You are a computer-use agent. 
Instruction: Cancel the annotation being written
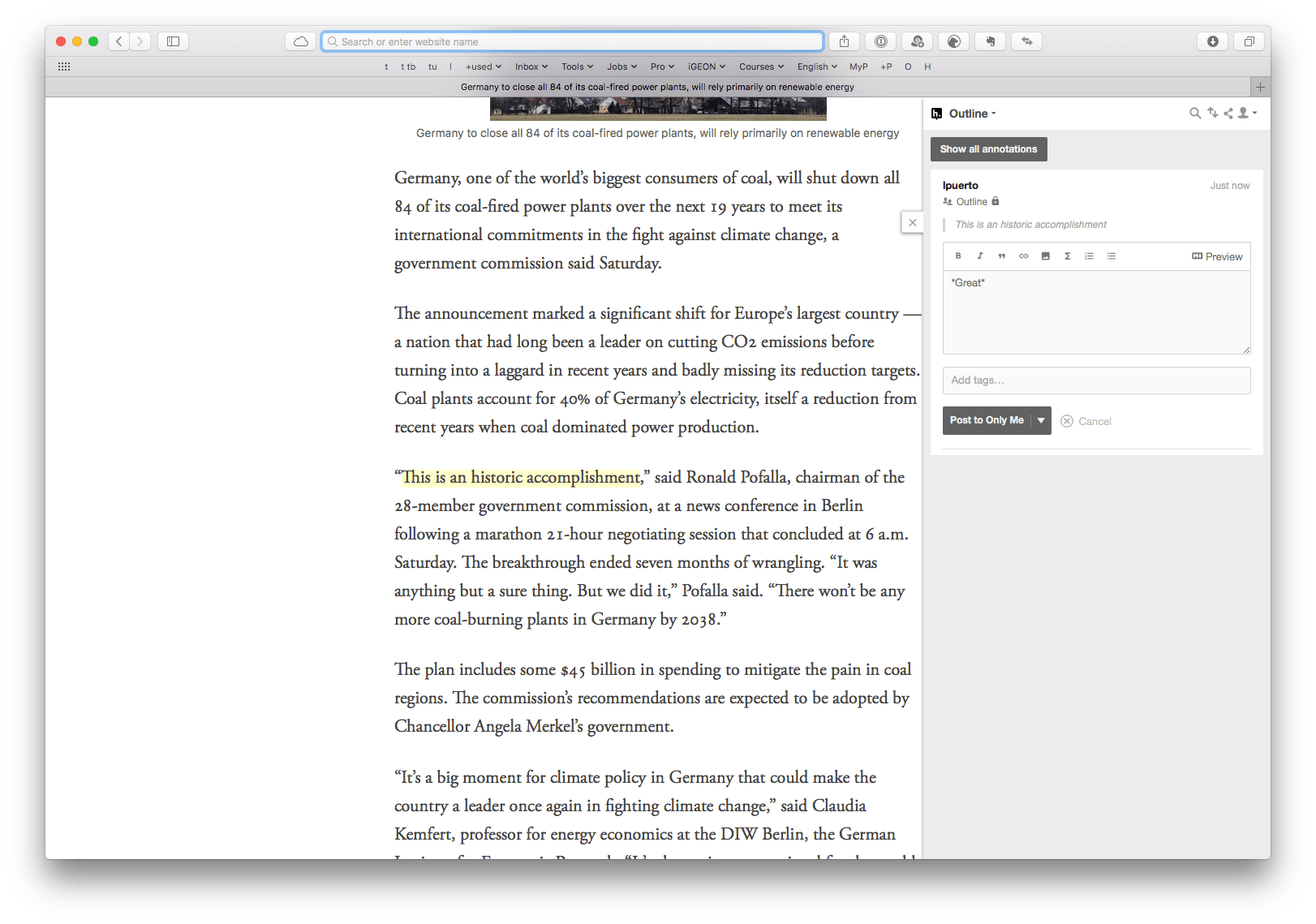click(x=1086, y=421)
